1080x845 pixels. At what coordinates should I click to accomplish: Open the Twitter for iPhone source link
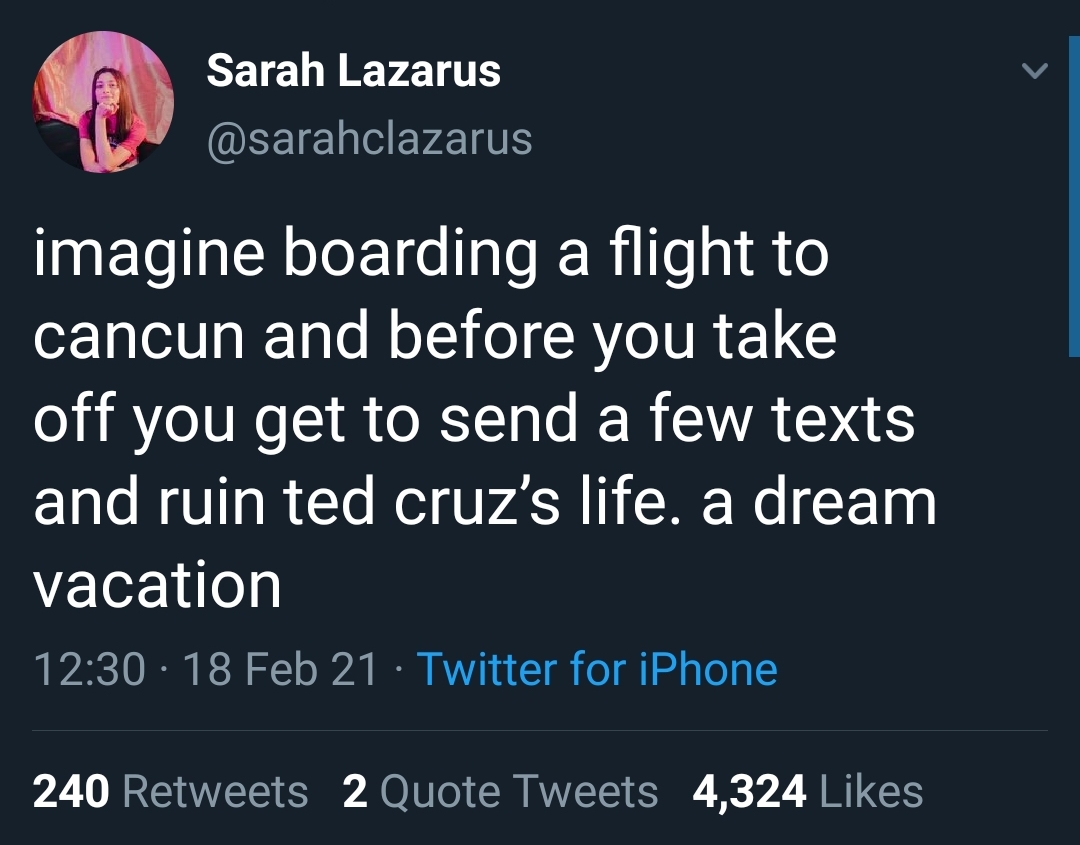596,668
